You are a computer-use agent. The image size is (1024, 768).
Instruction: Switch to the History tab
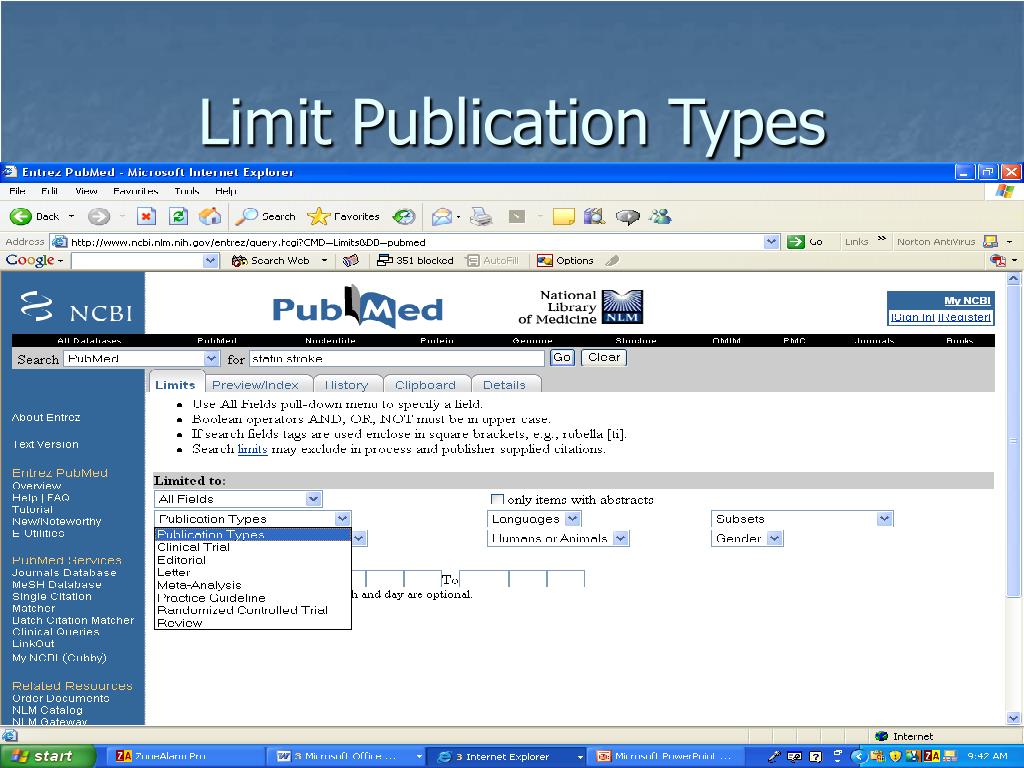pyautogui.click(x=347, y=385)
